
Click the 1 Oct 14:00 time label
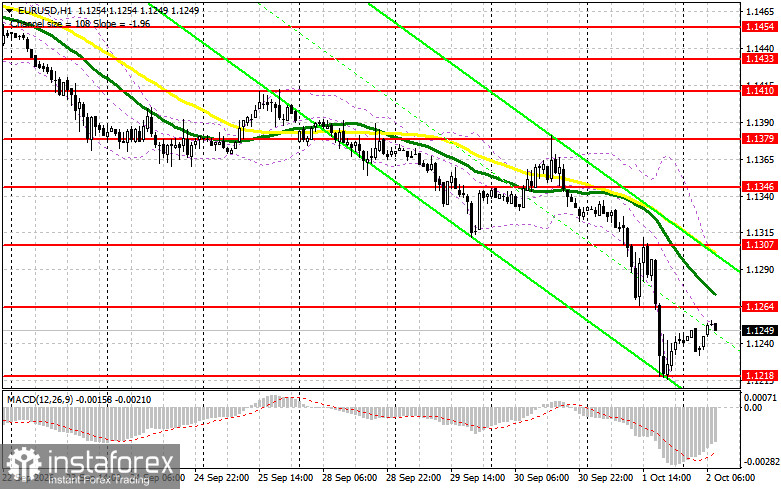pos(667,478)
